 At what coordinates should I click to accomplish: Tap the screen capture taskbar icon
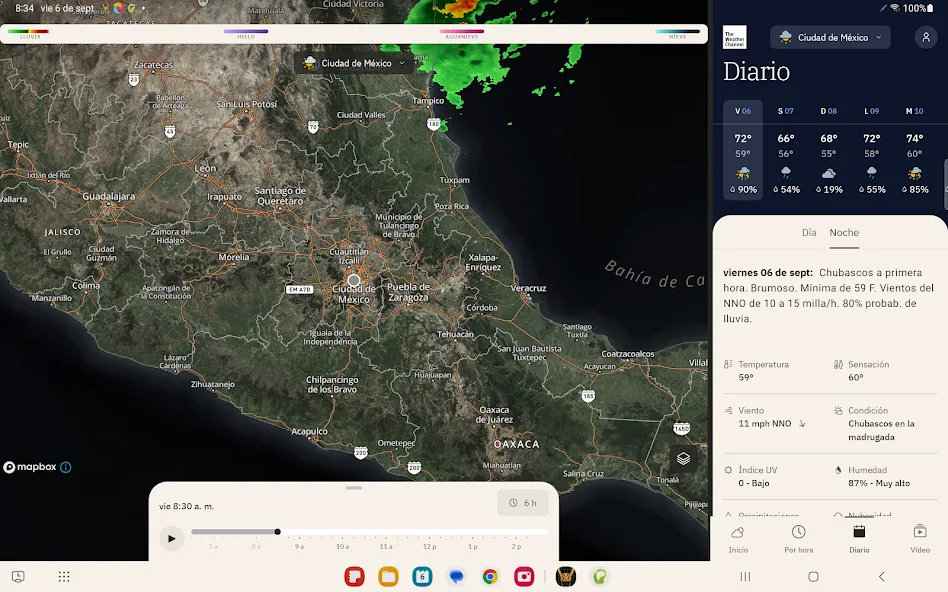pyautogui.click(x=18, y=576)
